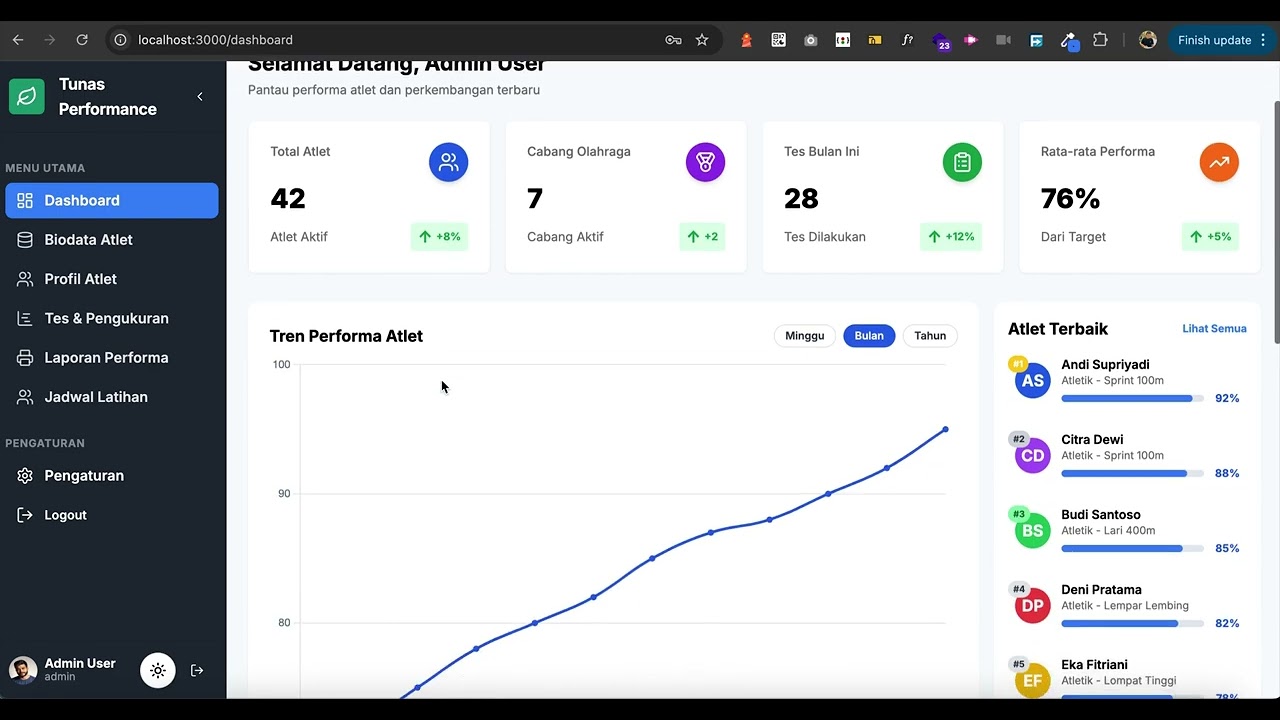Click the orange Rata-rata Performa trend icon
Viewport: 1280px width, 720px height.
[1219, 162]
